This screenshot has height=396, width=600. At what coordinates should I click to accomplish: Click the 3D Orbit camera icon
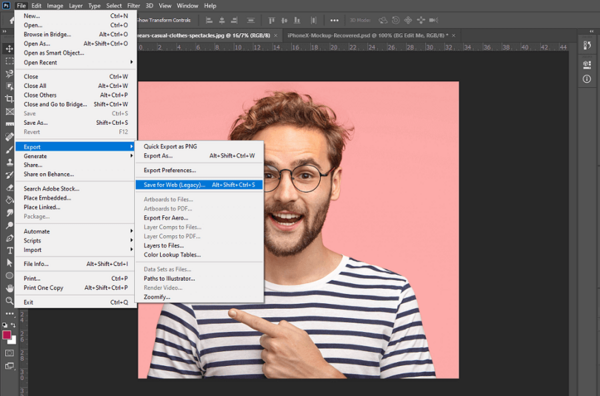[x=383, y=20]
